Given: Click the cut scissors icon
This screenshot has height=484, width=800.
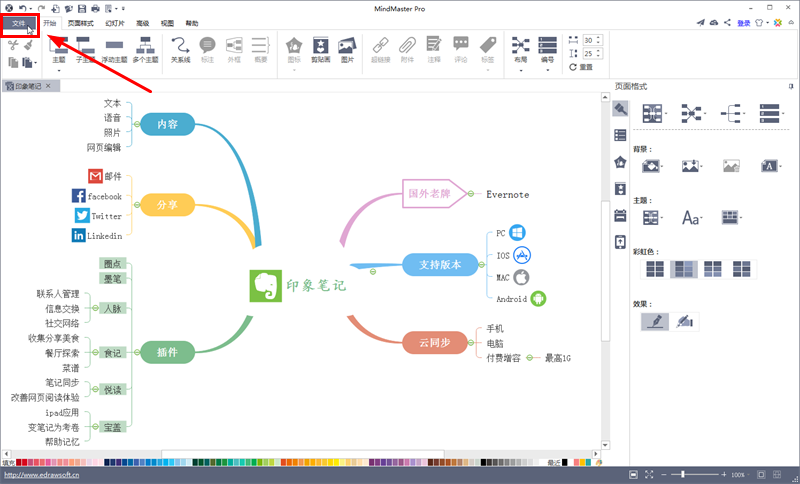Looking at the screenshot, I should pos(13,45).
